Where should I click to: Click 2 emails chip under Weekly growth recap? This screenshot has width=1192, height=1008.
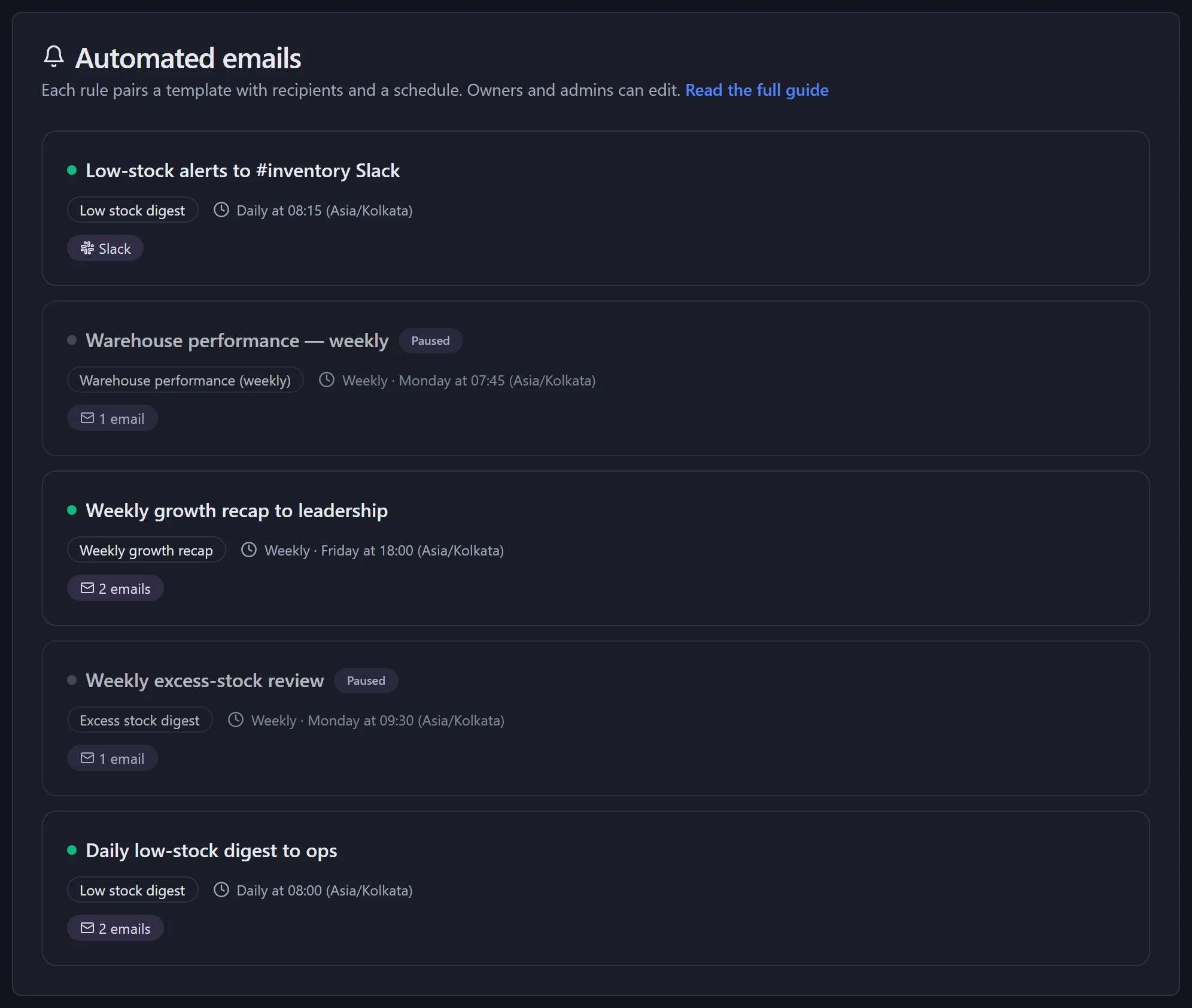click(115, 588)
